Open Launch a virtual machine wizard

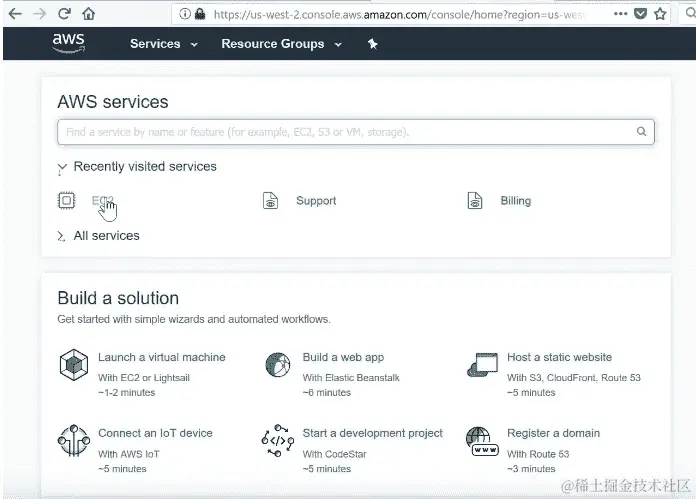click(162, 357)
